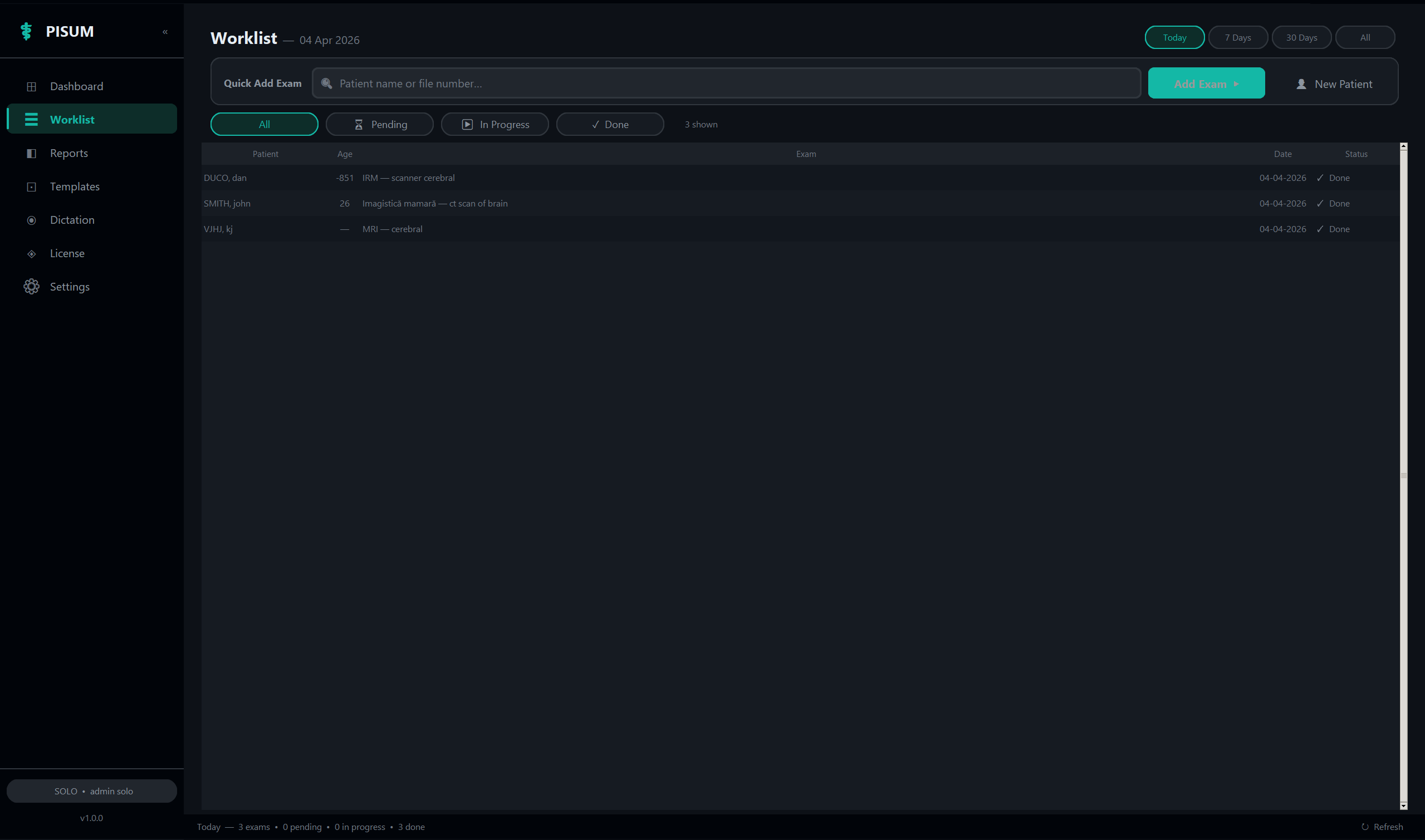Open Settings gear icon in sidebar
The image size is (1425, 840).
[32, 287]
